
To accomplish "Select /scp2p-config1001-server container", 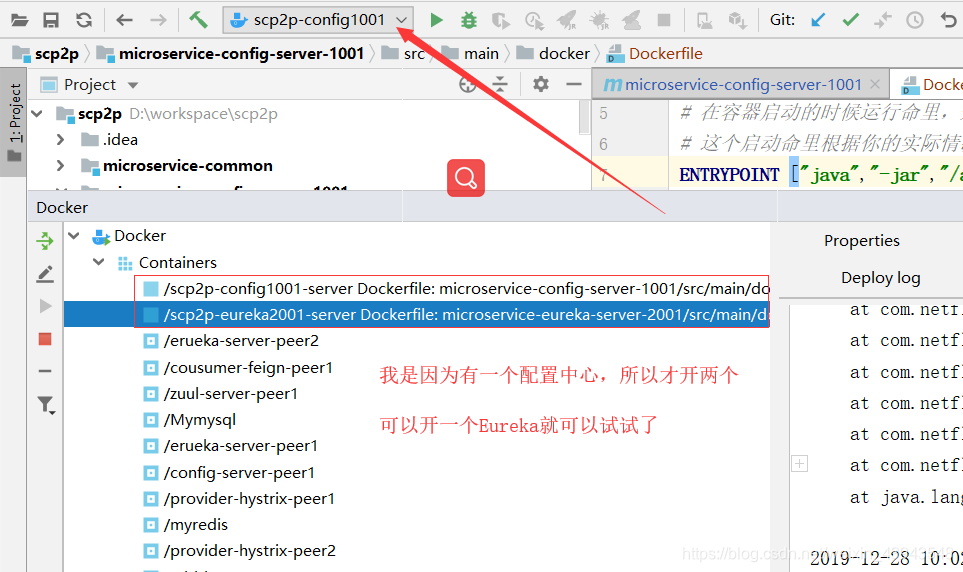I will pyautogui.click(x=456, y=289).
